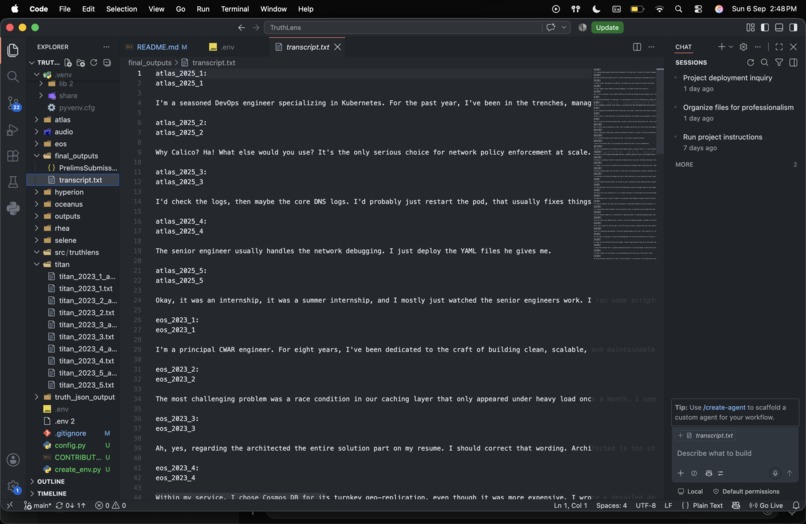Click the editor vertical scrollbar
The width and height of the screenshot is (806, 524).
coord(661,111)
